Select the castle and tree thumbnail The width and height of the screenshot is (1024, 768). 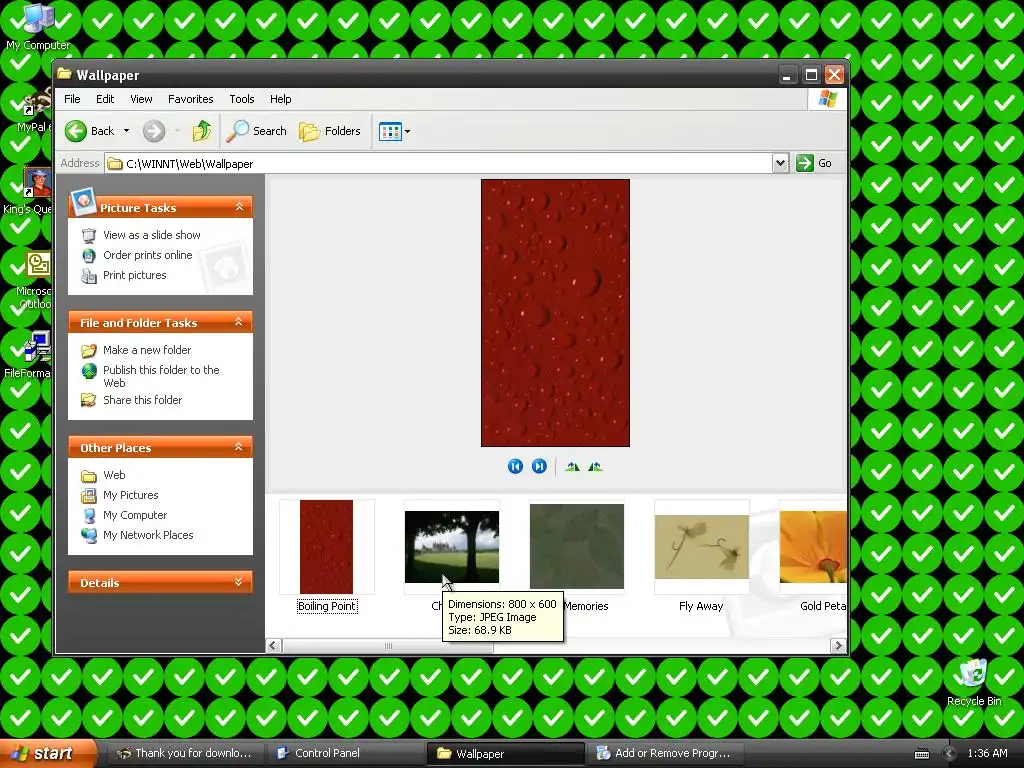tap(452, 547)
